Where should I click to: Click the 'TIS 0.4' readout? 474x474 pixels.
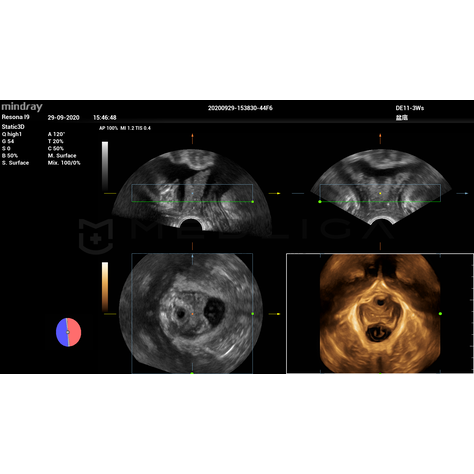[143, 128]
